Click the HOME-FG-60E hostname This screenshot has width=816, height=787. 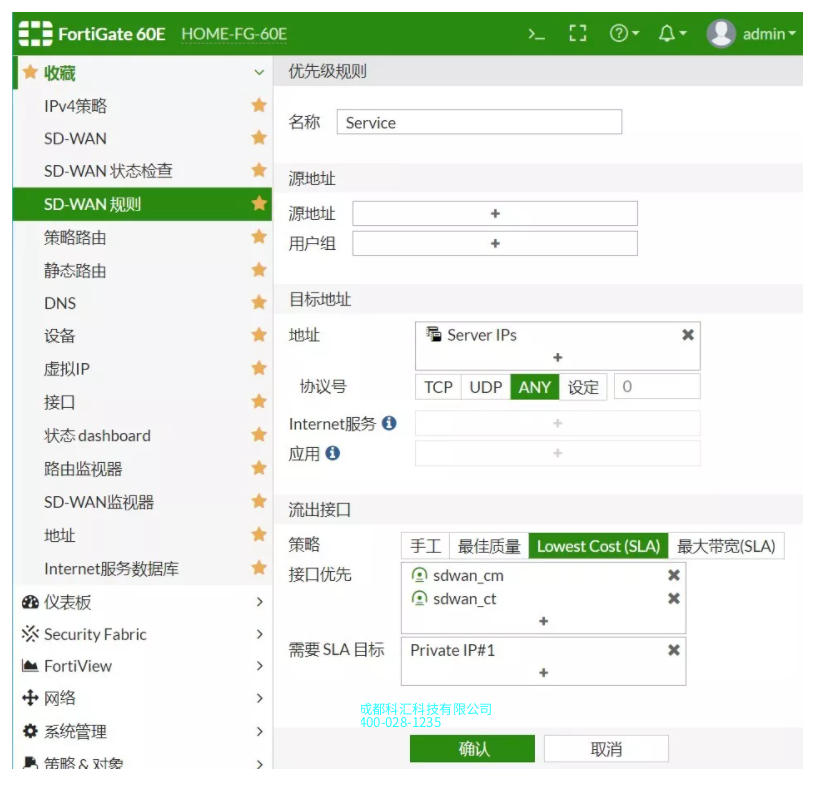pyautogui.click(x=234, y=34)
